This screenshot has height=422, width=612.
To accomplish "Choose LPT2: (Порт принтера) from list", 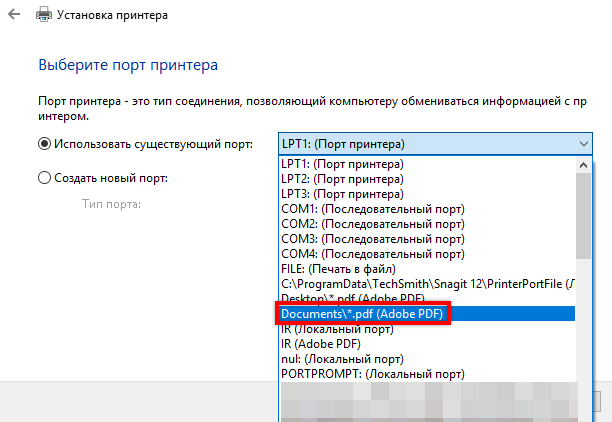I will point(343,178).
